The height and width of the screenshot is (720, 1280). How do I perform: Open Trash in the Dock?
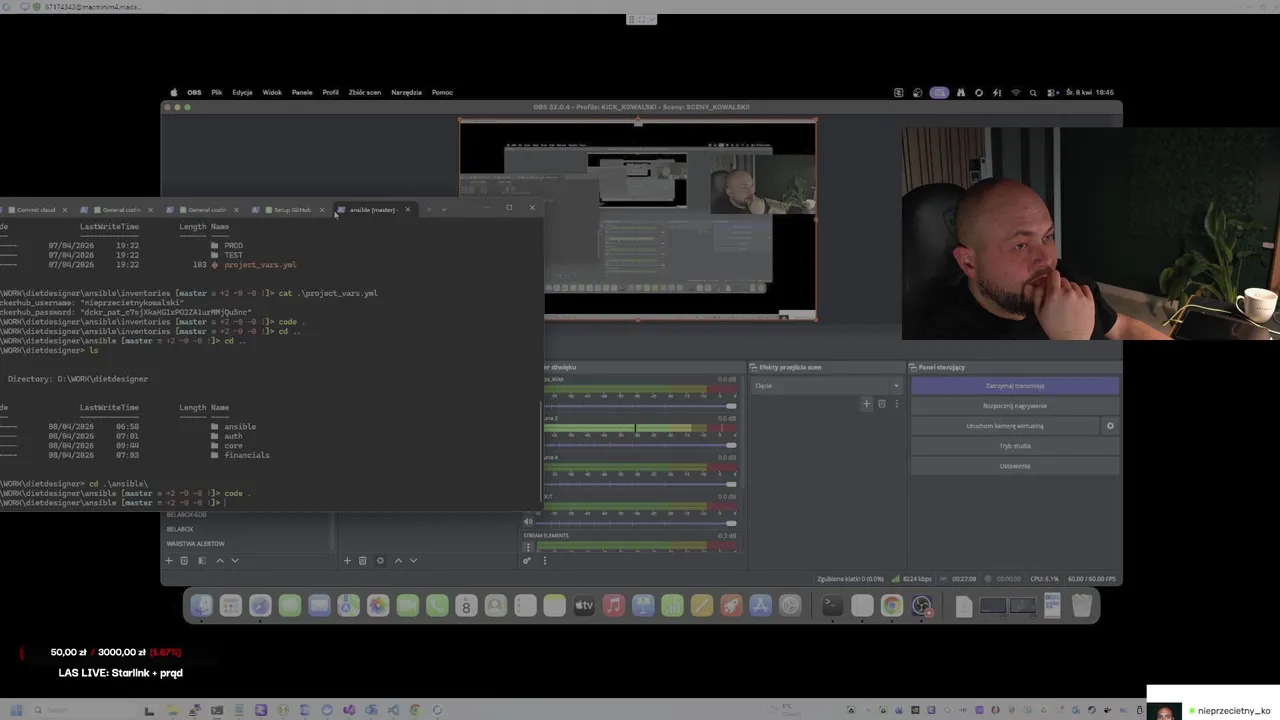tap(1082, 606)
